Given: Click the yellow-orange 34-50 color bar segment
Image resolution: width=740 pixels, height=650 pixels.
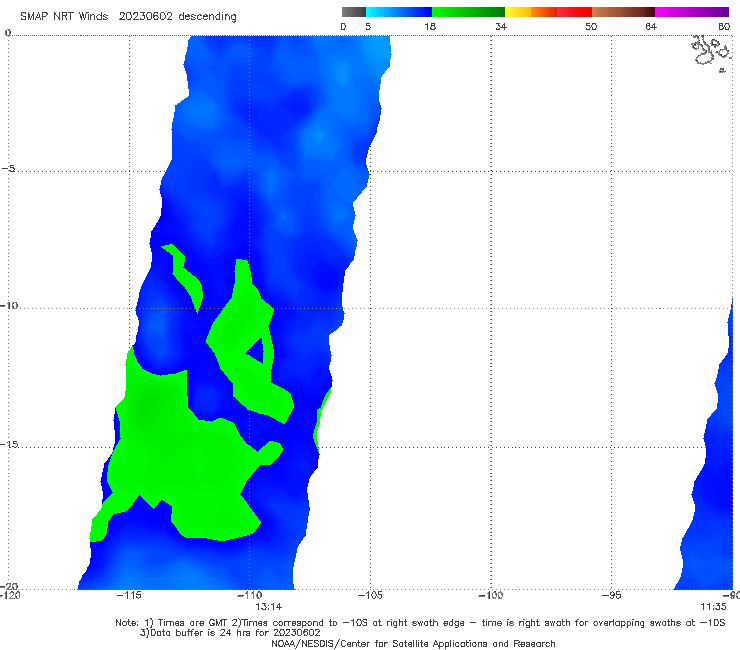Looking at the screenshot, I should [x=548, y=12].
